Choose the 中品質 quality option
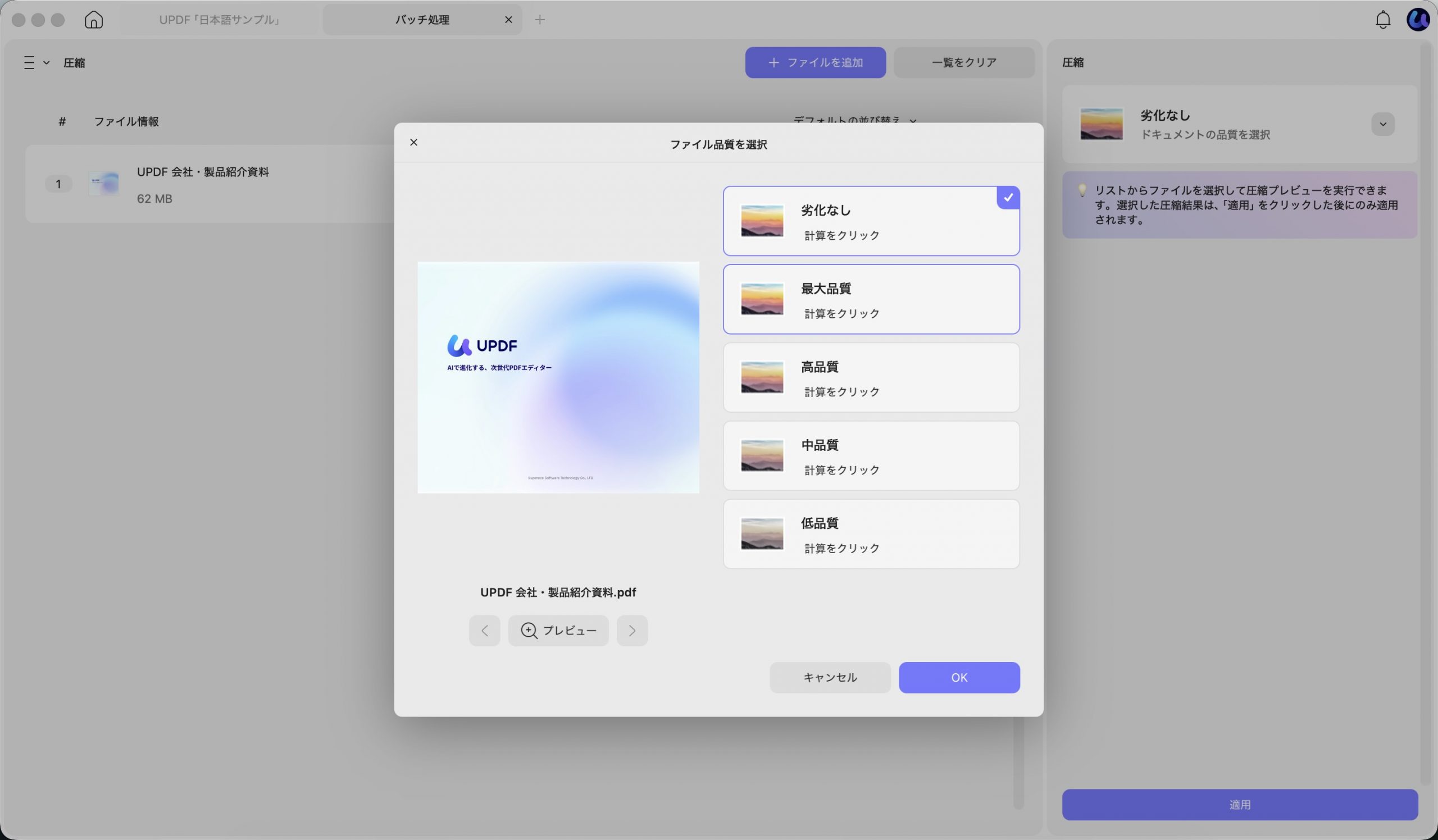The height and width of the screenshot is (840, 1438). 871,455
